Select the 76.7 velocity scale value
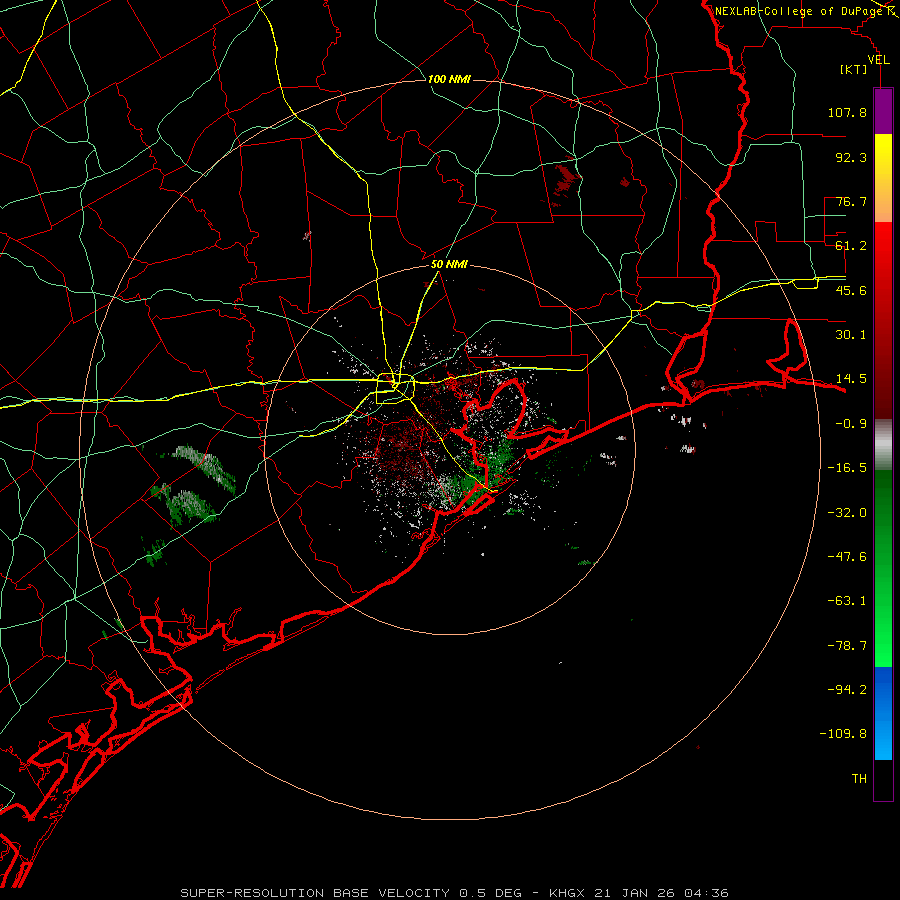 click(x=851, y=201)
